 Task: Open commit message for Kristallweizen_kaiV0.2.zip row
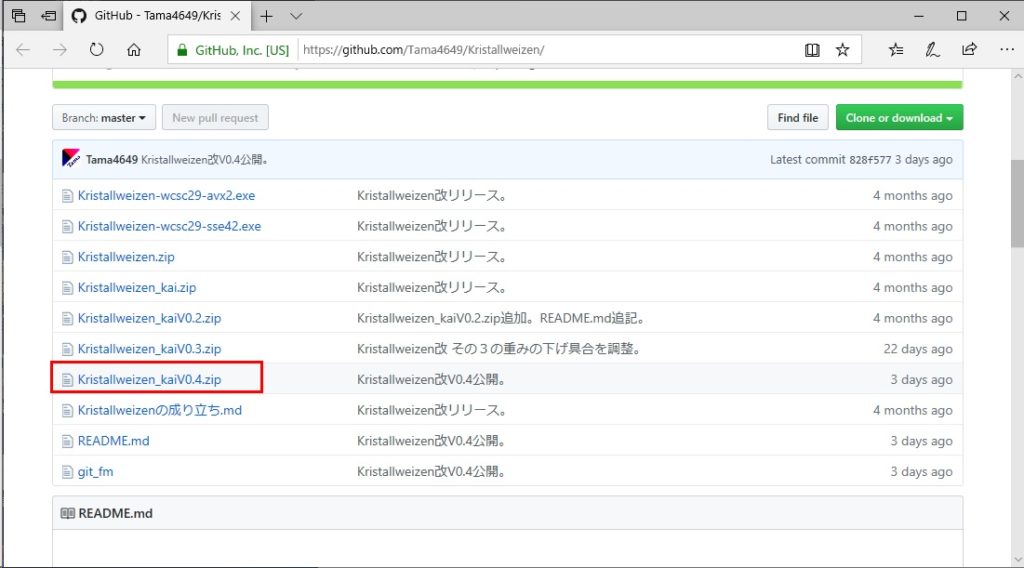tap(502, 318)
